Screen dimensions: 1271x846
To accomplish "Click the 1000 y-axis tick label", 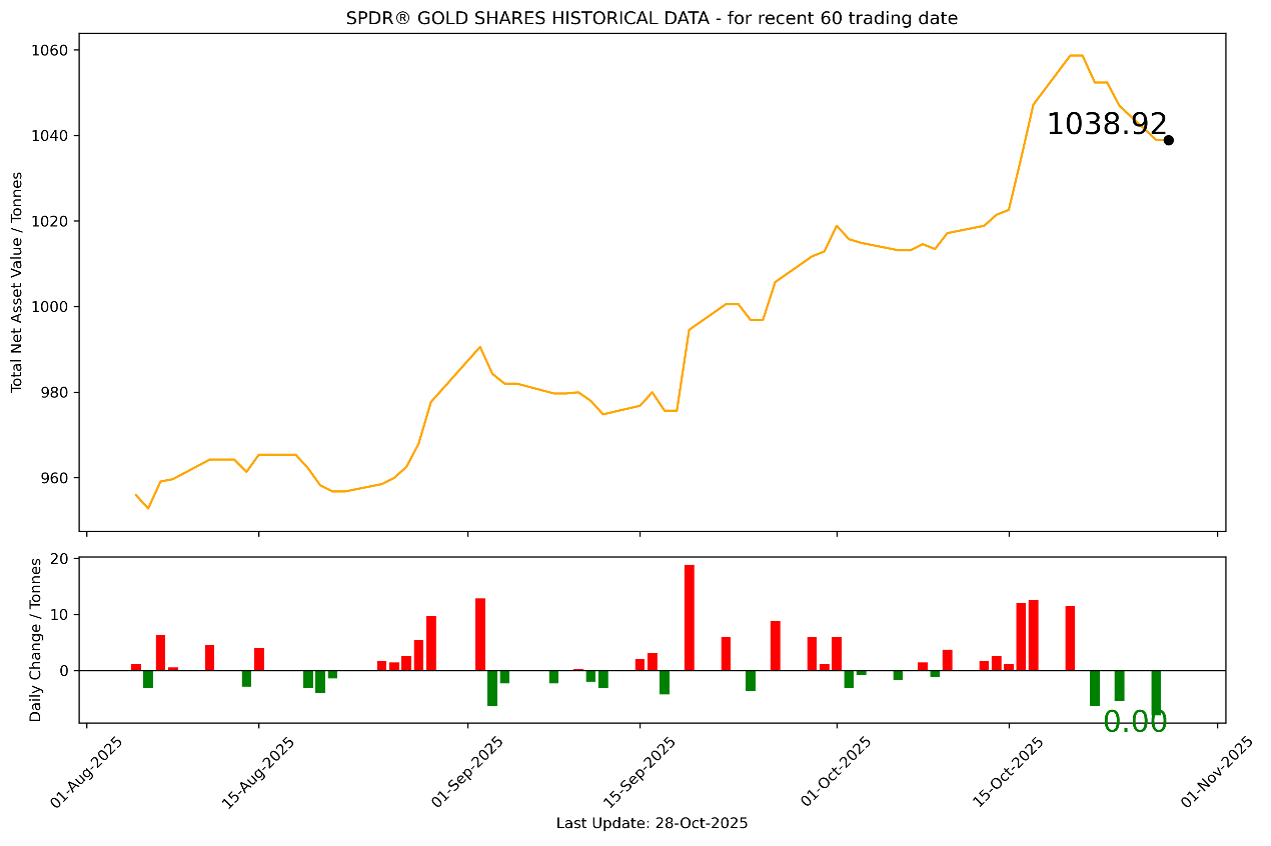I will click(x=51, y=307).
